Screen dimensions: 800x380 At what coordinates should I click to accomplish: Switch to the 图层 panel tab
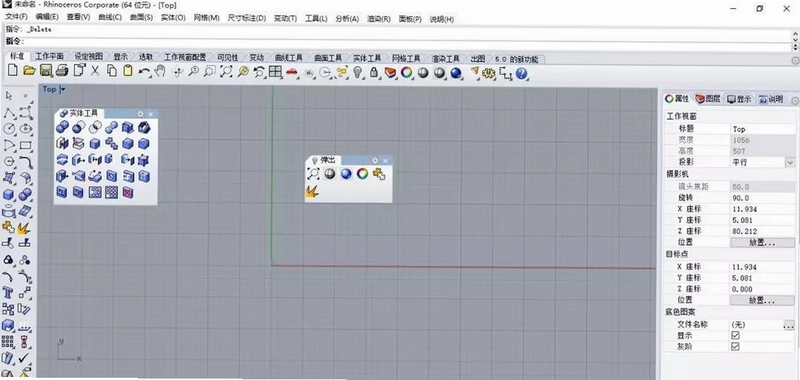[x=708, y=99]
